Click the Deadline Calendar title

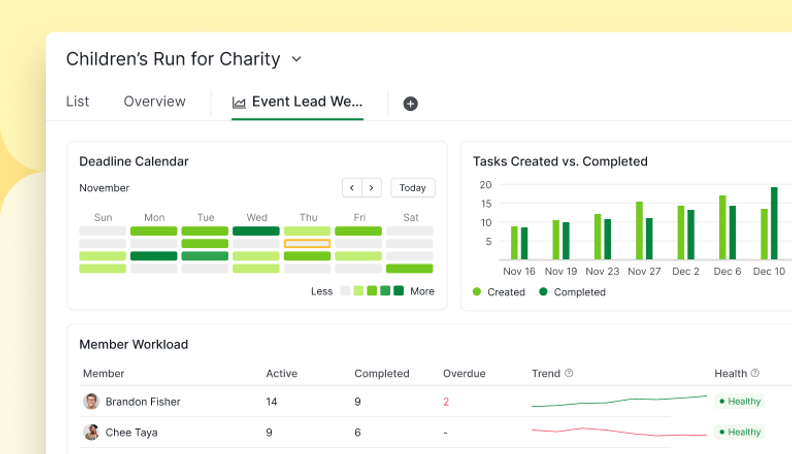coord(134,162)
